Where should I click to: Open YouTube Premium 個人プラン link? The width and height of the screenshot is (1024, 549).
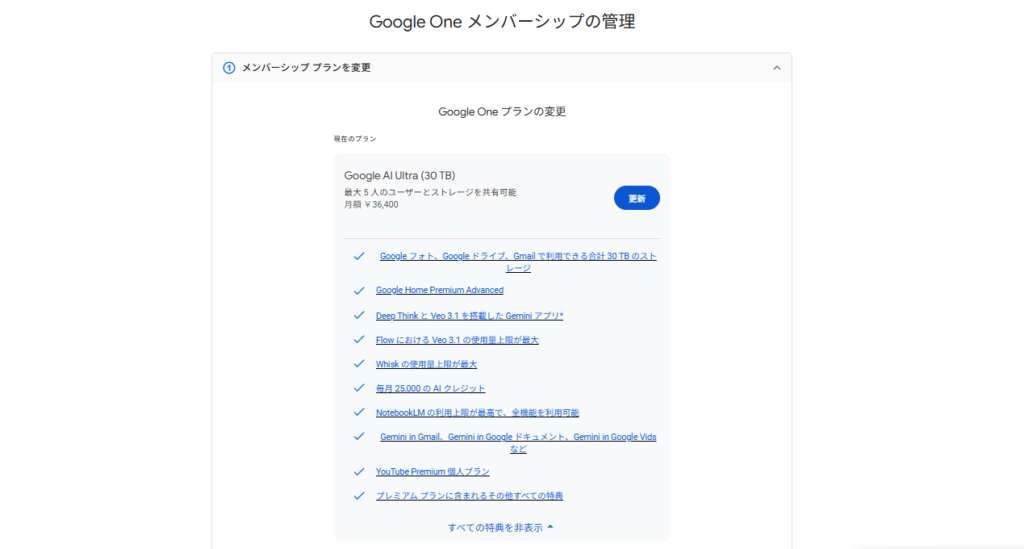point(432,471)
